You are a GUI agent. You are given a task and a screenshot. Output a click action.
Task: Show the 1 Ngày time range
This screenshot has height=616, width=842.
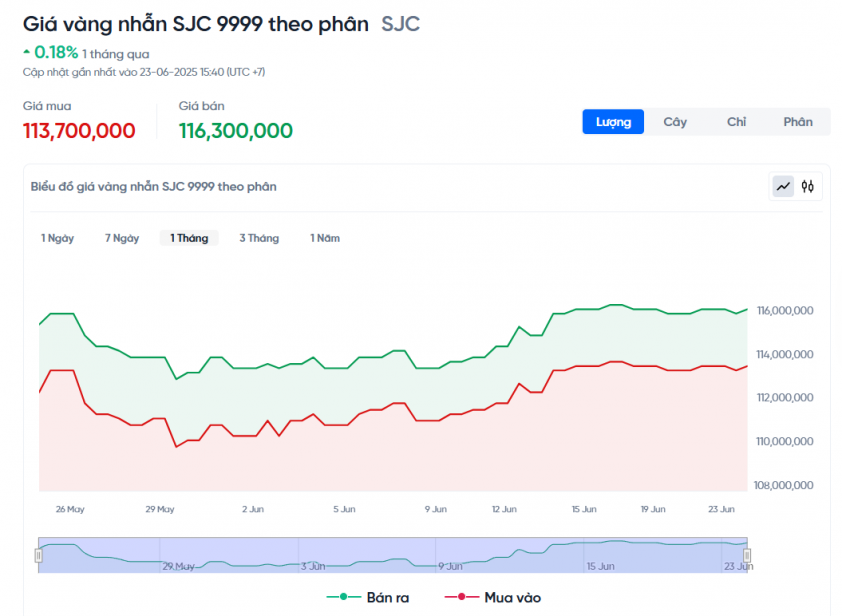[x=57, y=238]
